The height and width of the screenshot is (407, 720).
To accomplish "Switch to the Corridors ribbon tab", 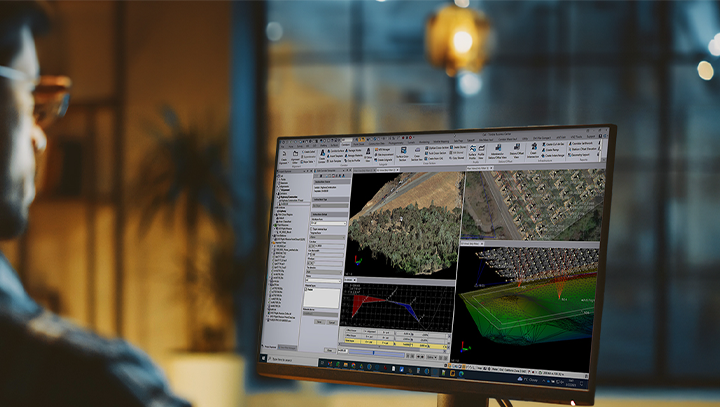I will click(346, 145).
